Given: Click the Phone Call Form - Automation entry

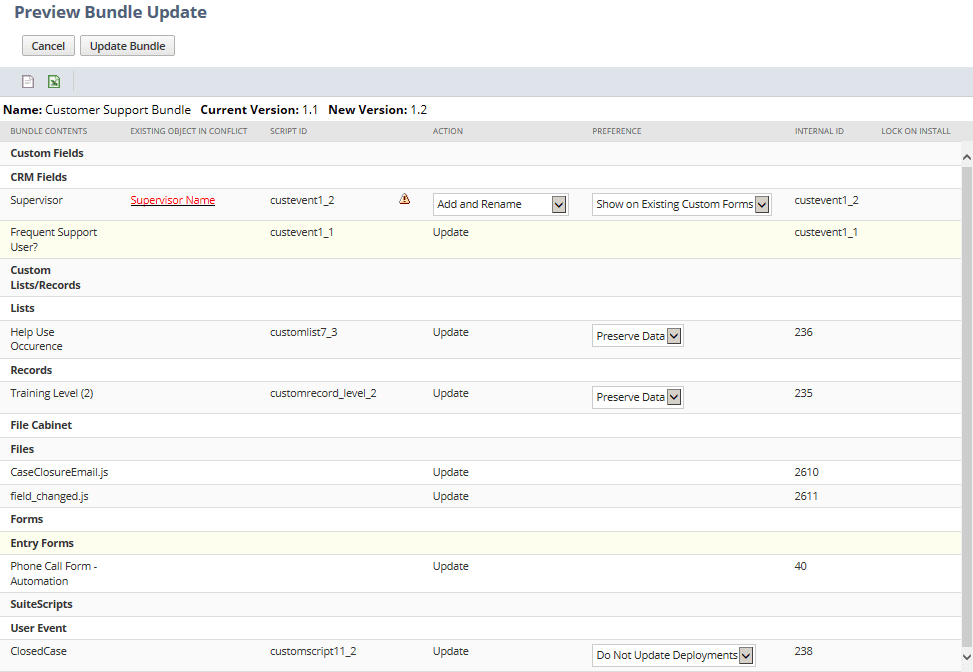Looking at the screenshot, I should [54, 574].
